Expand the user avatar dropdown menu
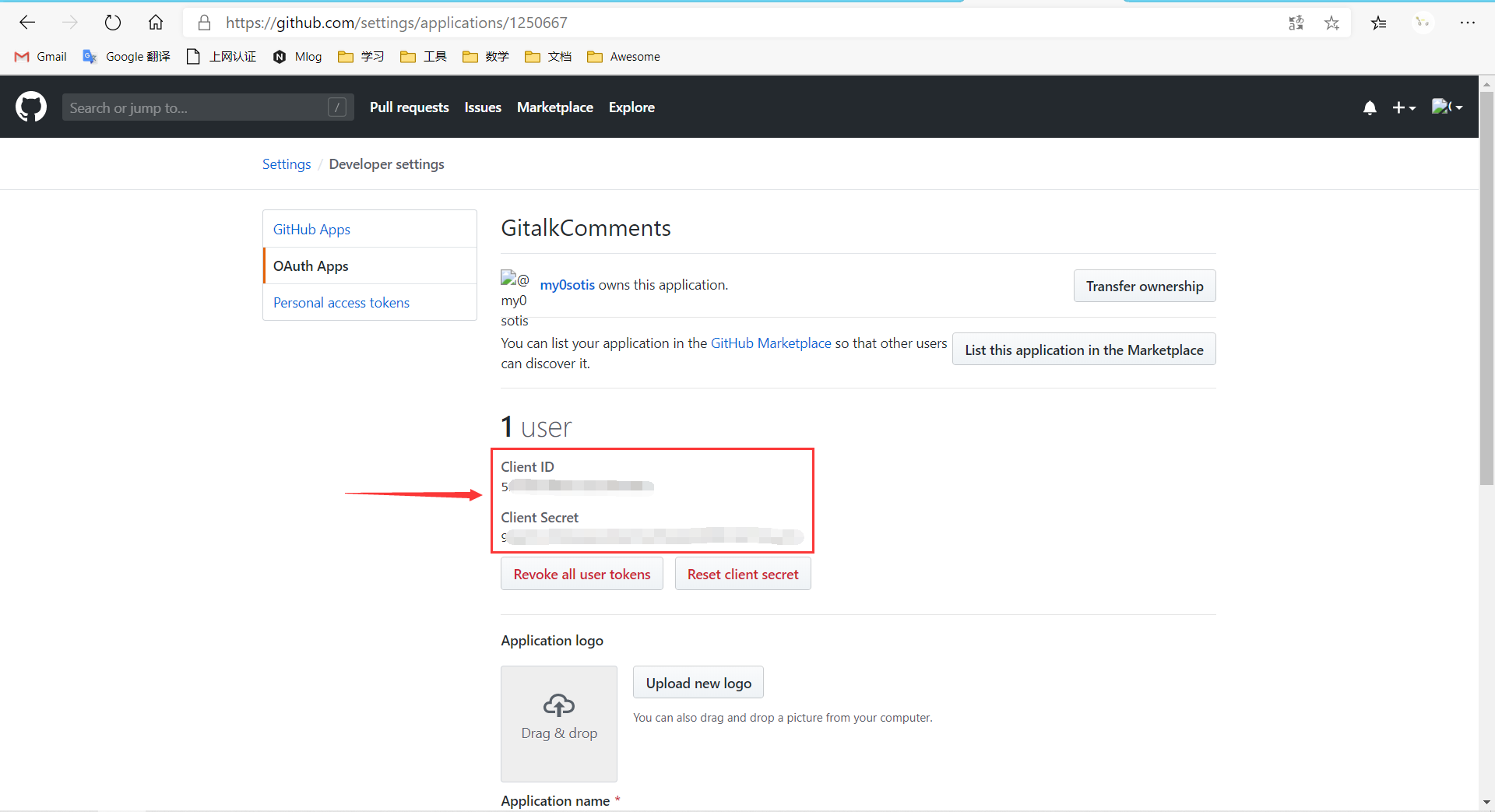The image size is (1495, 812). pos(1448,107)
